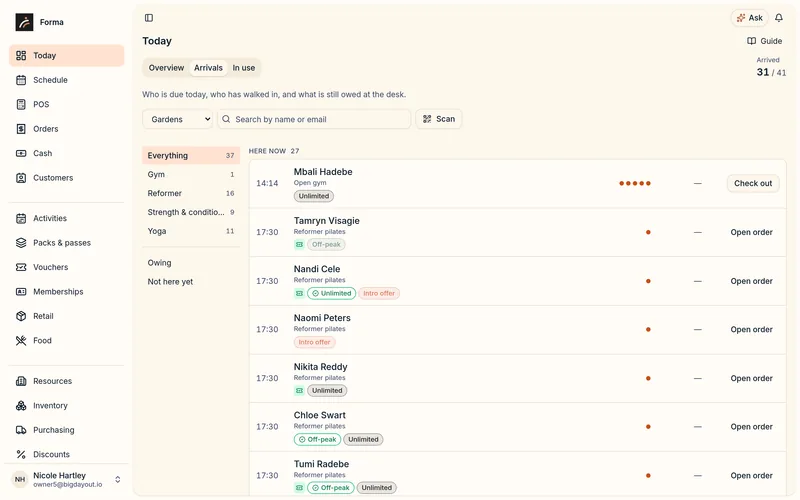Switch to the Overview tab
This screenshot has width=800, height=500.
pos(166,68)
